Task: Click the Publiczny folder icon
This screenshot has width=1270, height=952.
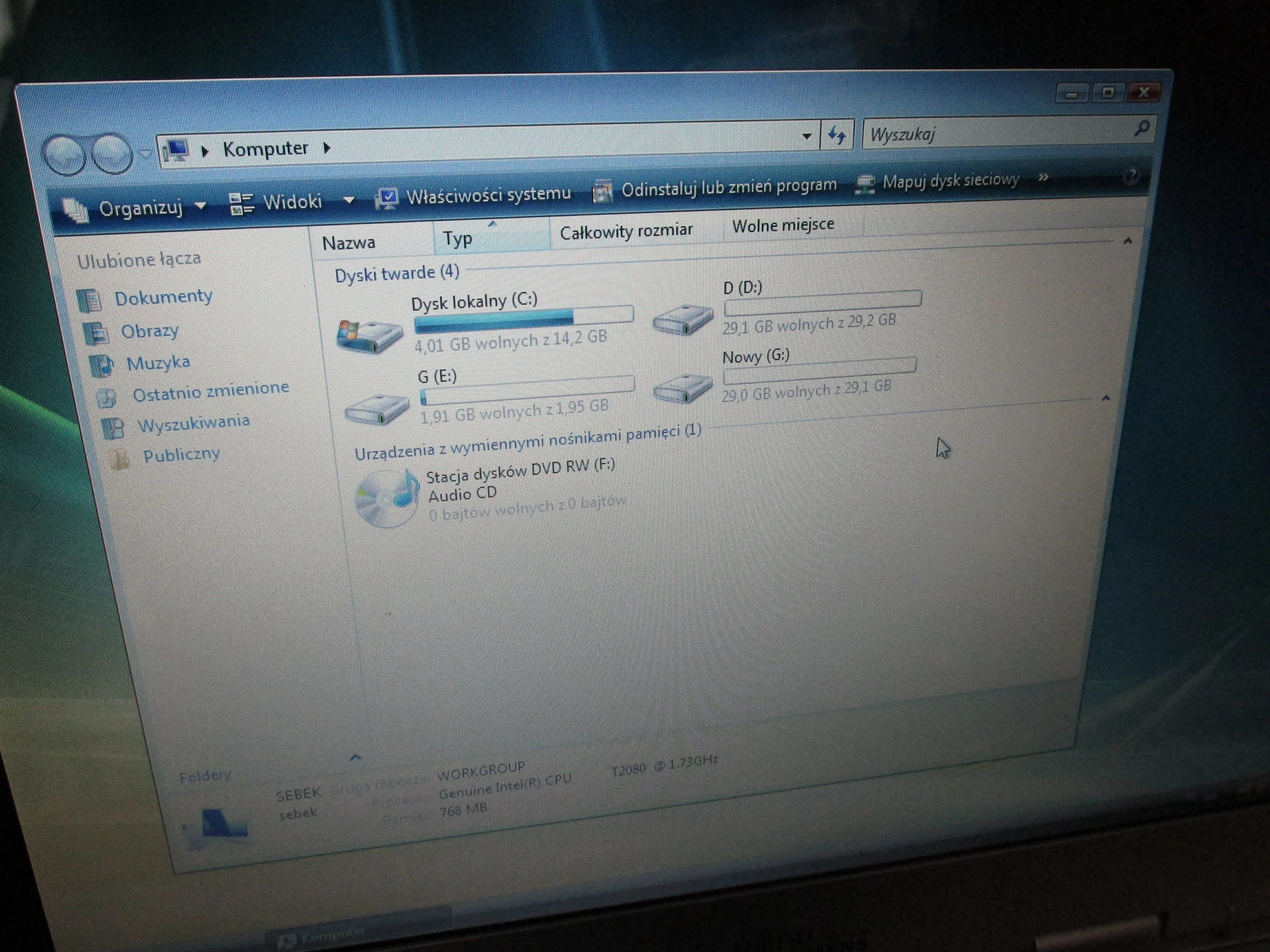Action: click(x=119, y=459)
